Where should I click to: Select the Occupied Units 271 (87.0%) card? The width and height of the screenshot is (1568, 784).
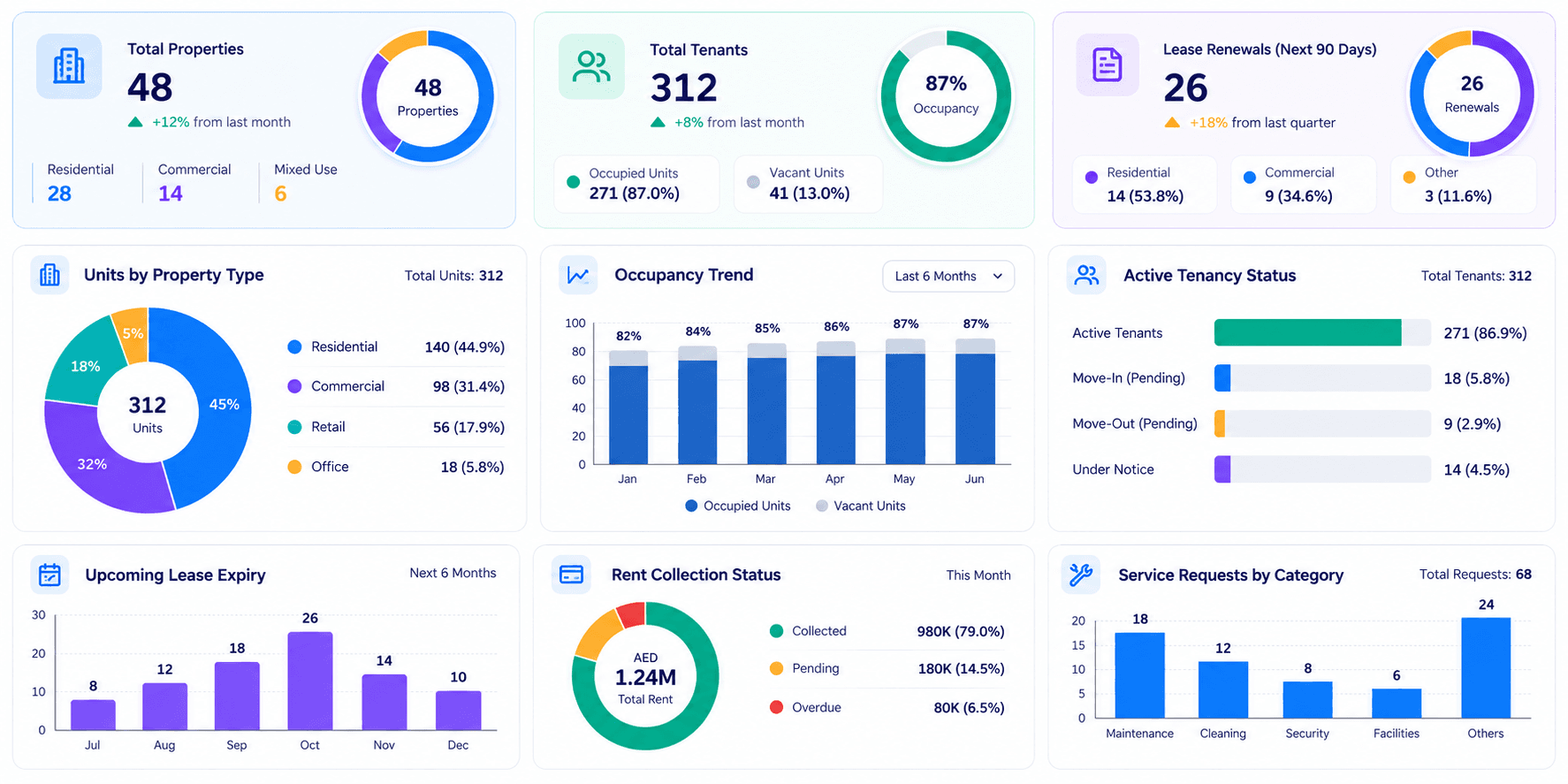tap(636, 184)
